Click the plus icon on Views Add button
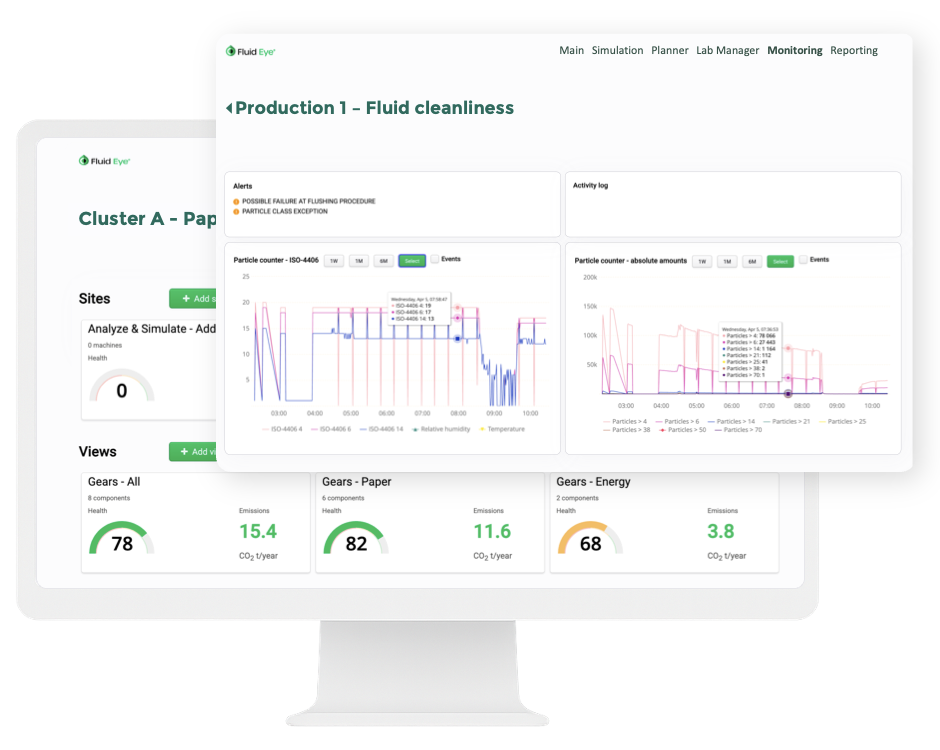 pyautogui.click(x=185, y=451)
